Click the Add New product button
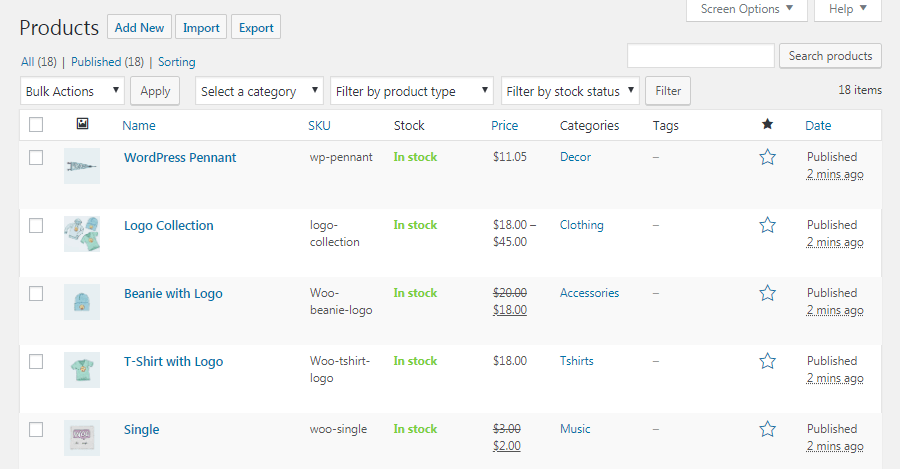The image size is (900, 469). click(139, 28)
